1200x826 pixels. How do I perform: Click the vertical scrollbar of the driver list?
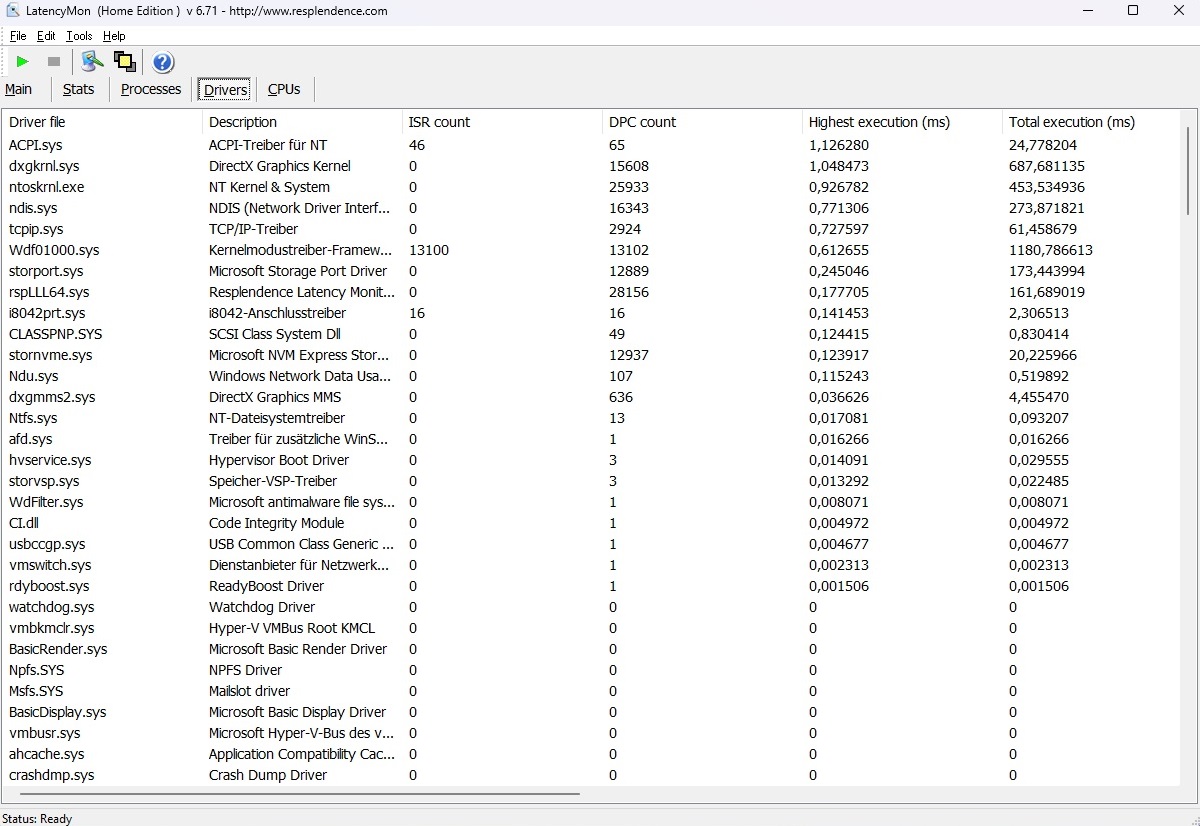pyautogui.click(x=1188, y=170)
